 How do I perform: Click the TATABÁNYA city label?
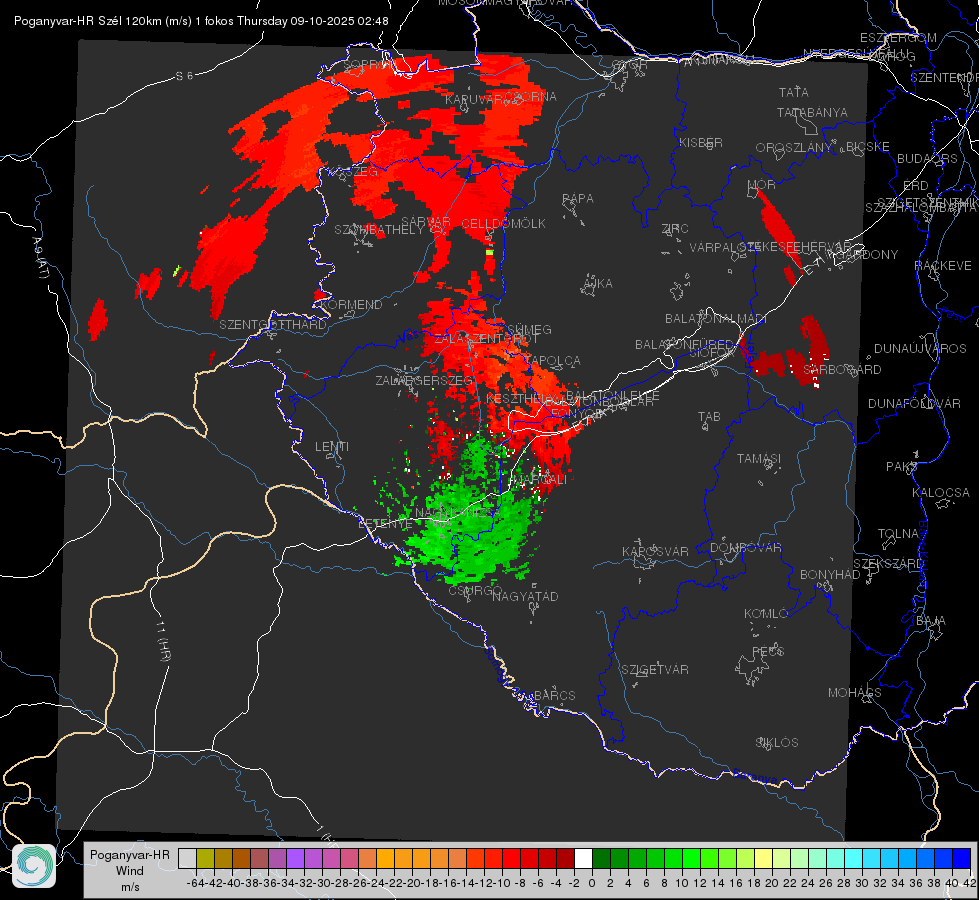[812, 112]
